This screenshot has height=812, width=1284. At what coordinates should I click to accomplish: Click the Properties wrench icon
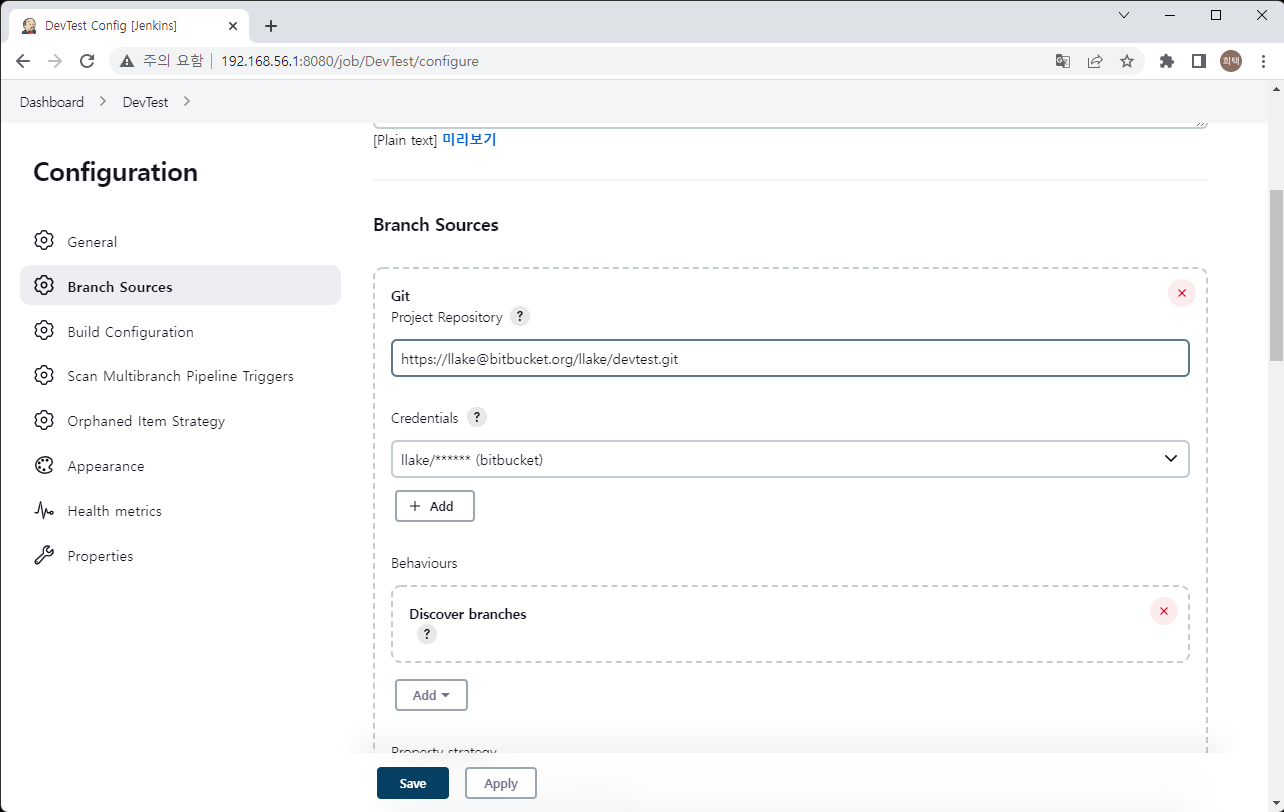[x=43, y=556]
